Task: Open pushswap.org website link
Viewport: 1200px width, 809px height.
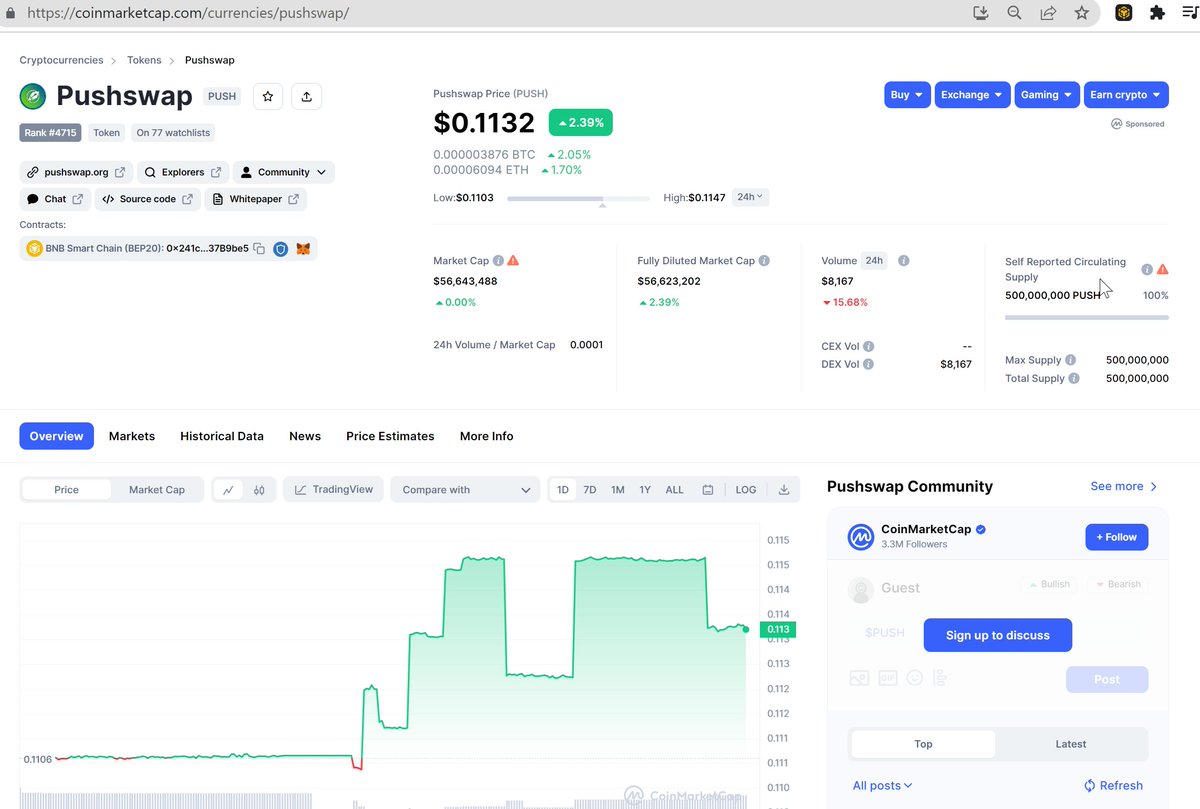Action: [x=76, y=172]
